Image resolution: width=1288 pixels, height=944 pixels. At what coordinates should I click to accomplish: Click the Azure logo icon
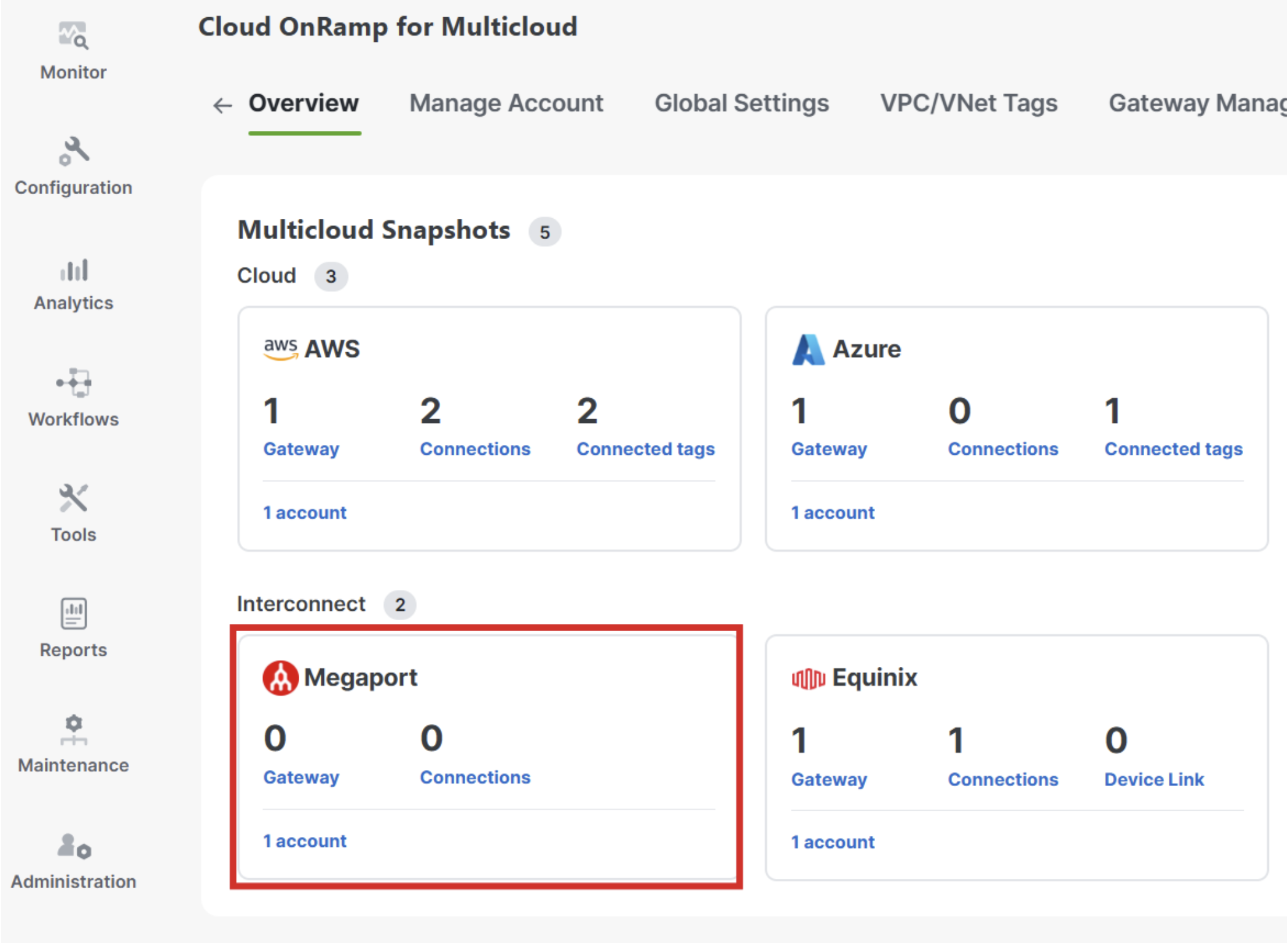point(808,350)
